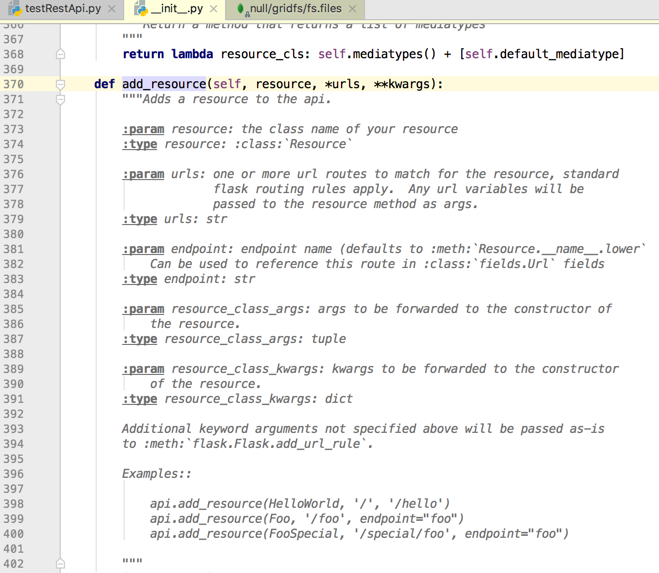
Task: Close the null/gridfs/fs.files tab
Action: (x=353, y=9)
